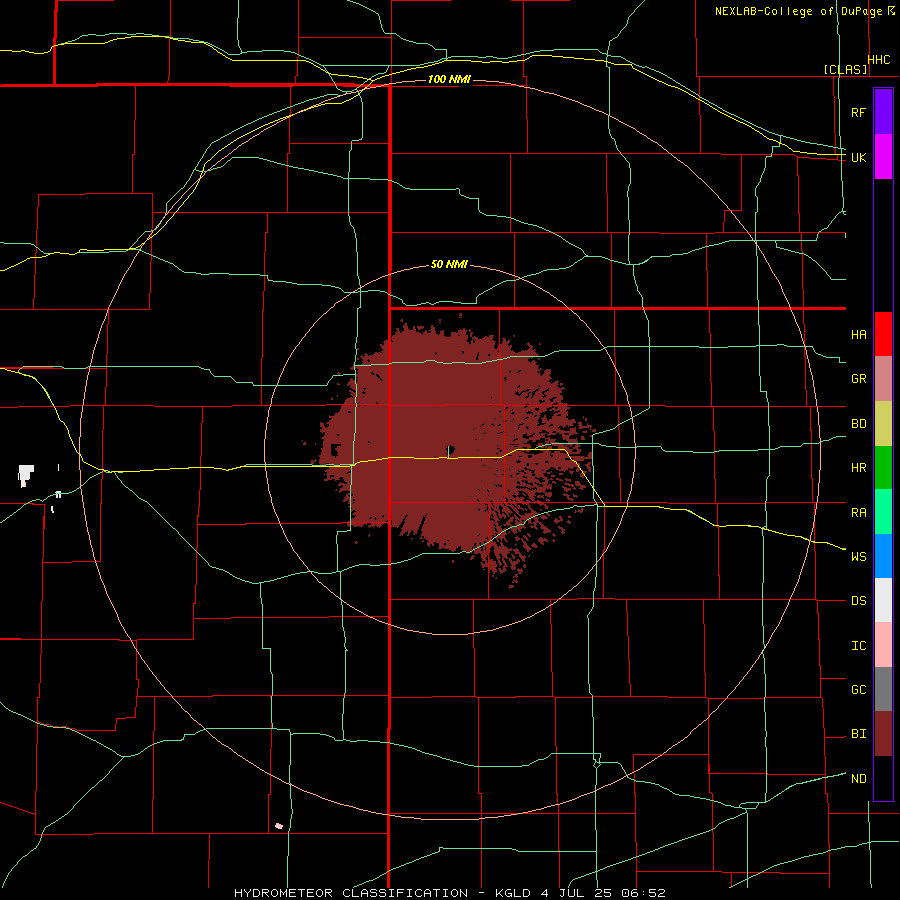
Task: Click the UK magenta legend color
Action: pyautogui.click(x=883, y=157)
